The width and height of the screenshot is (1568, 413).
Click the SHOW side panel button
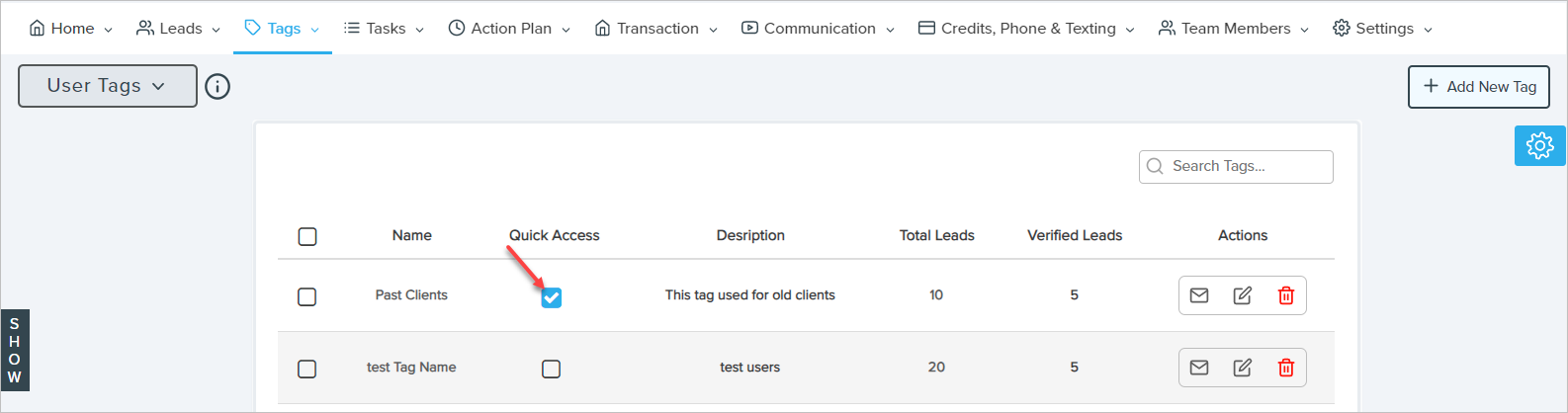point(15,350)
